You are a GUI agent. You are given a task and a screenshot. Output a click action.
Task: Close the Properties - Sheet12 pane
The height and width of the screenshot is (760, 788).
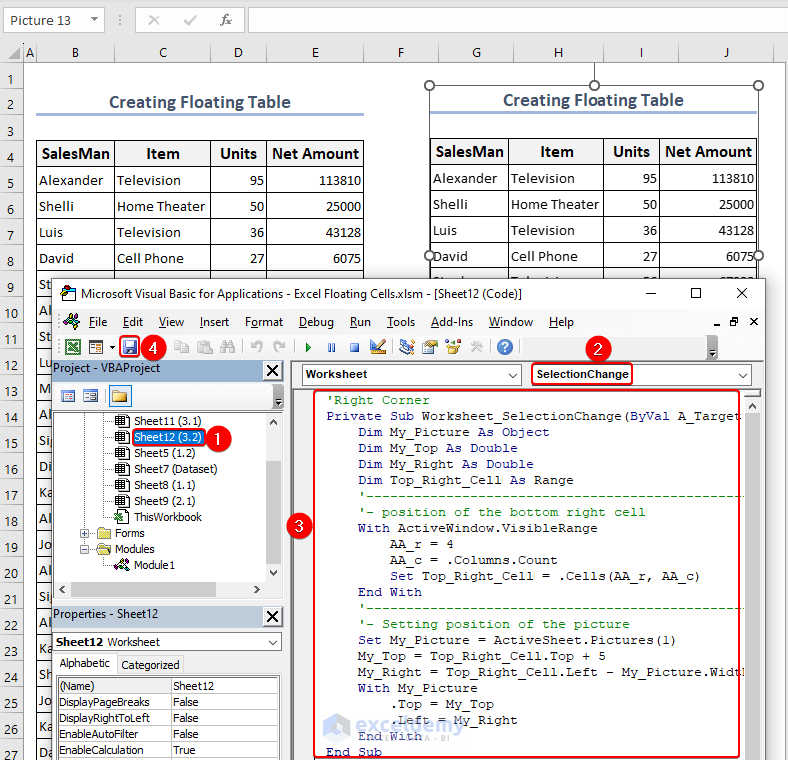[x=272, y=616]
